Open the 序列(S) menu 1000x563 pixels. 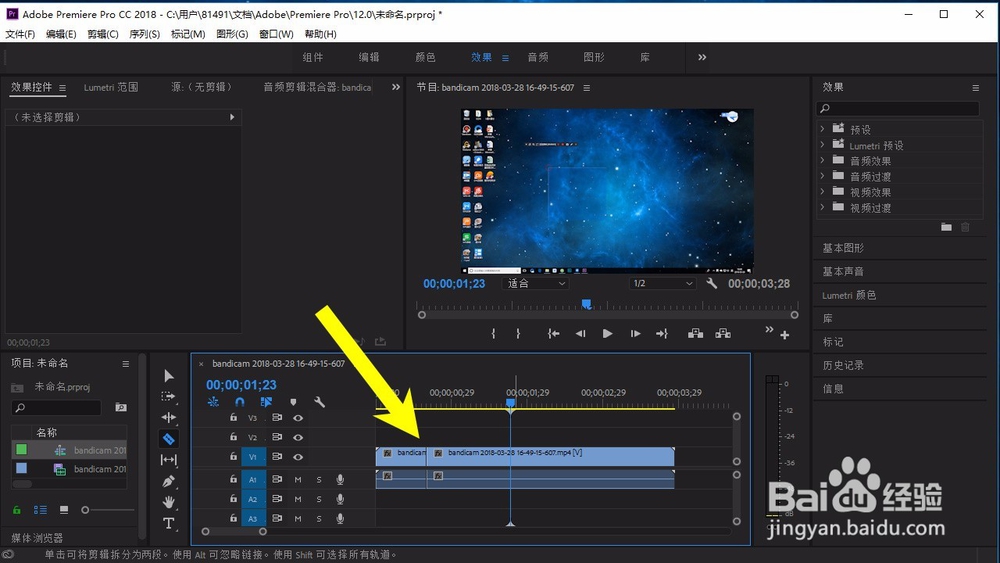click(x=145, y=34)
